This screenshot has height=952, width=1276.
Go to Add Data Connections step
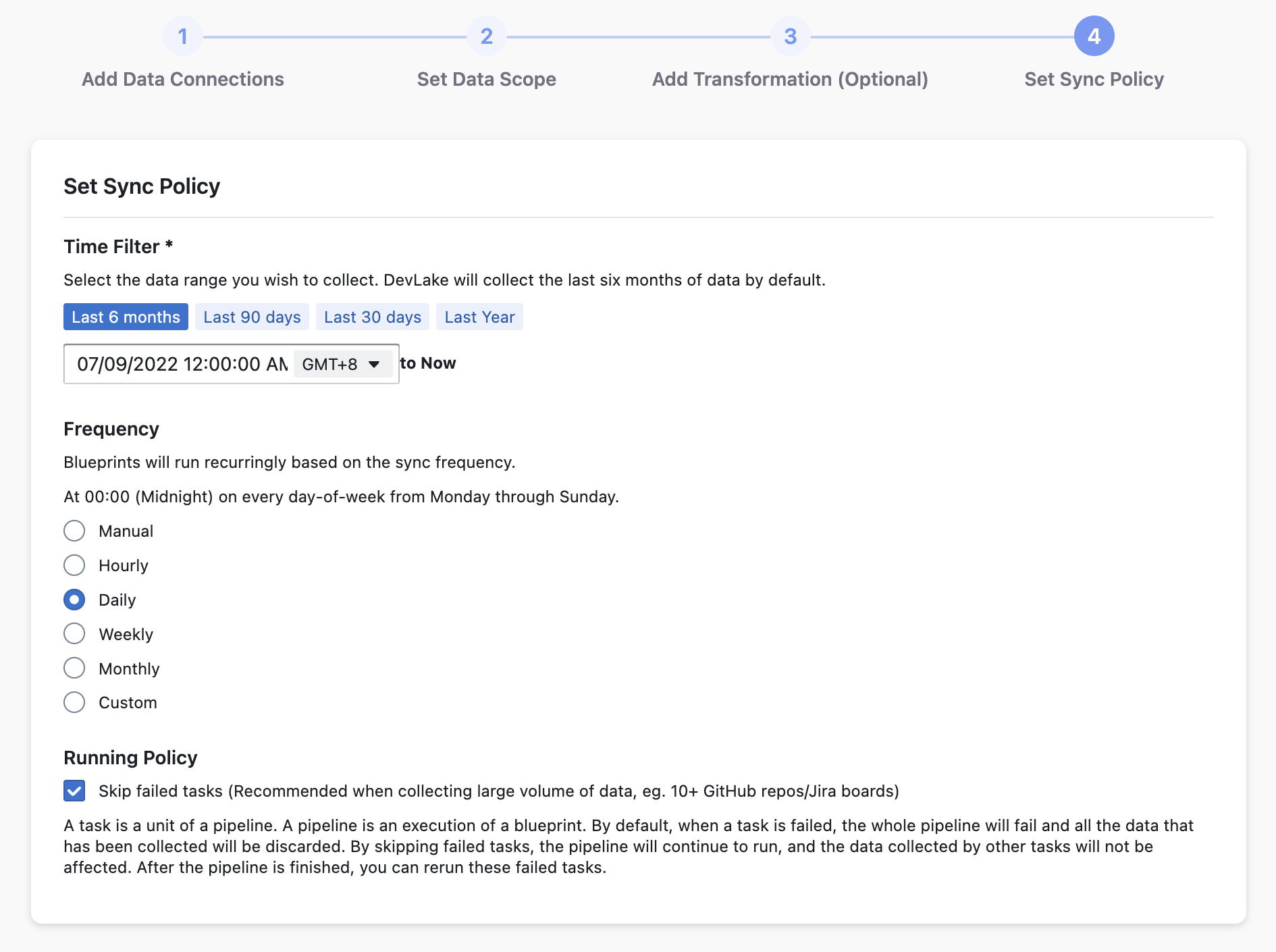(182, 79)
